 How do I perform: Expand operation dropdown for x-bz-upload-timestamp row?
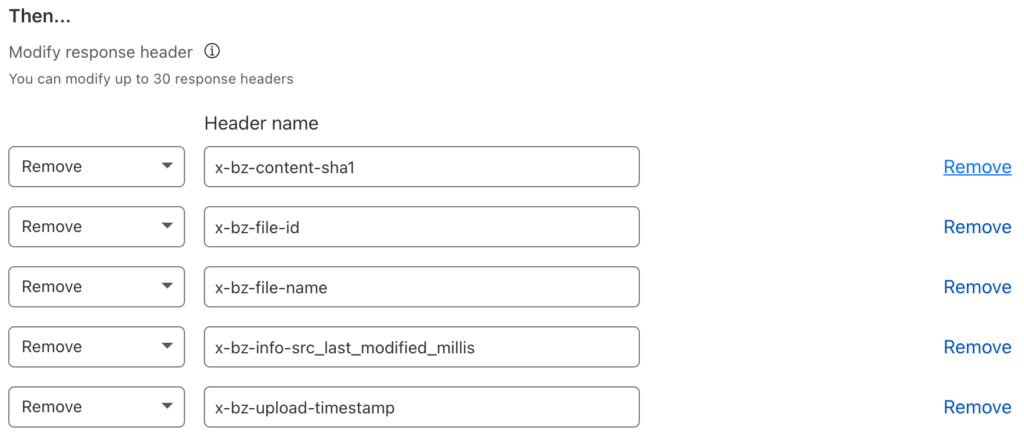[96, 407]
